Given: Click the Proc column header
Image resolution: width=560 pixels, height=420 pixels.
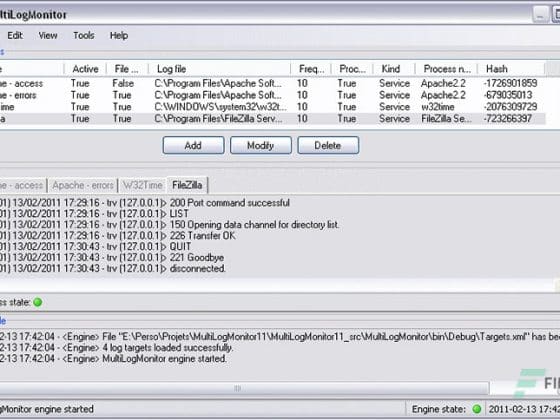Looking at the screenshot, I should pyautogui.click(x=352, y=69).
